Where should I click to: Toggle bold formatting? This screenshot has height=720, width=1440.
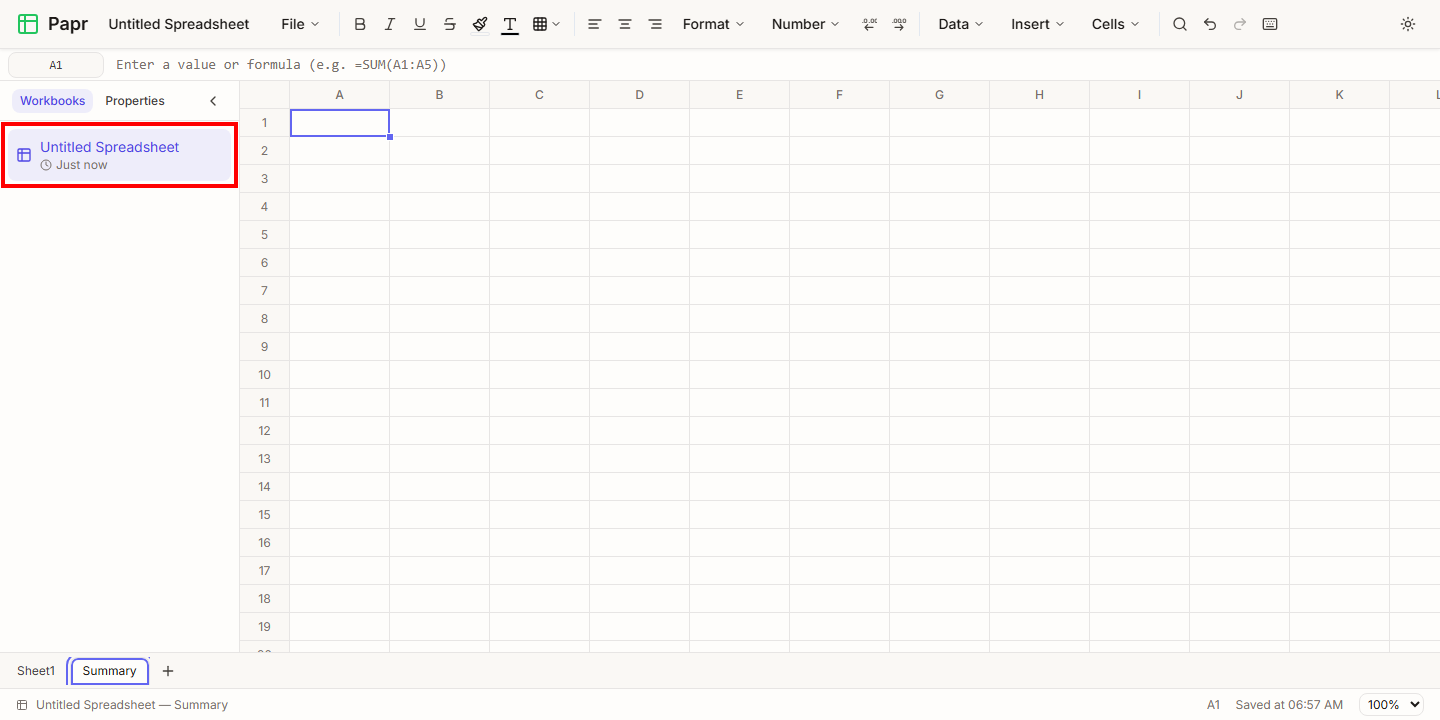point(360,24)
